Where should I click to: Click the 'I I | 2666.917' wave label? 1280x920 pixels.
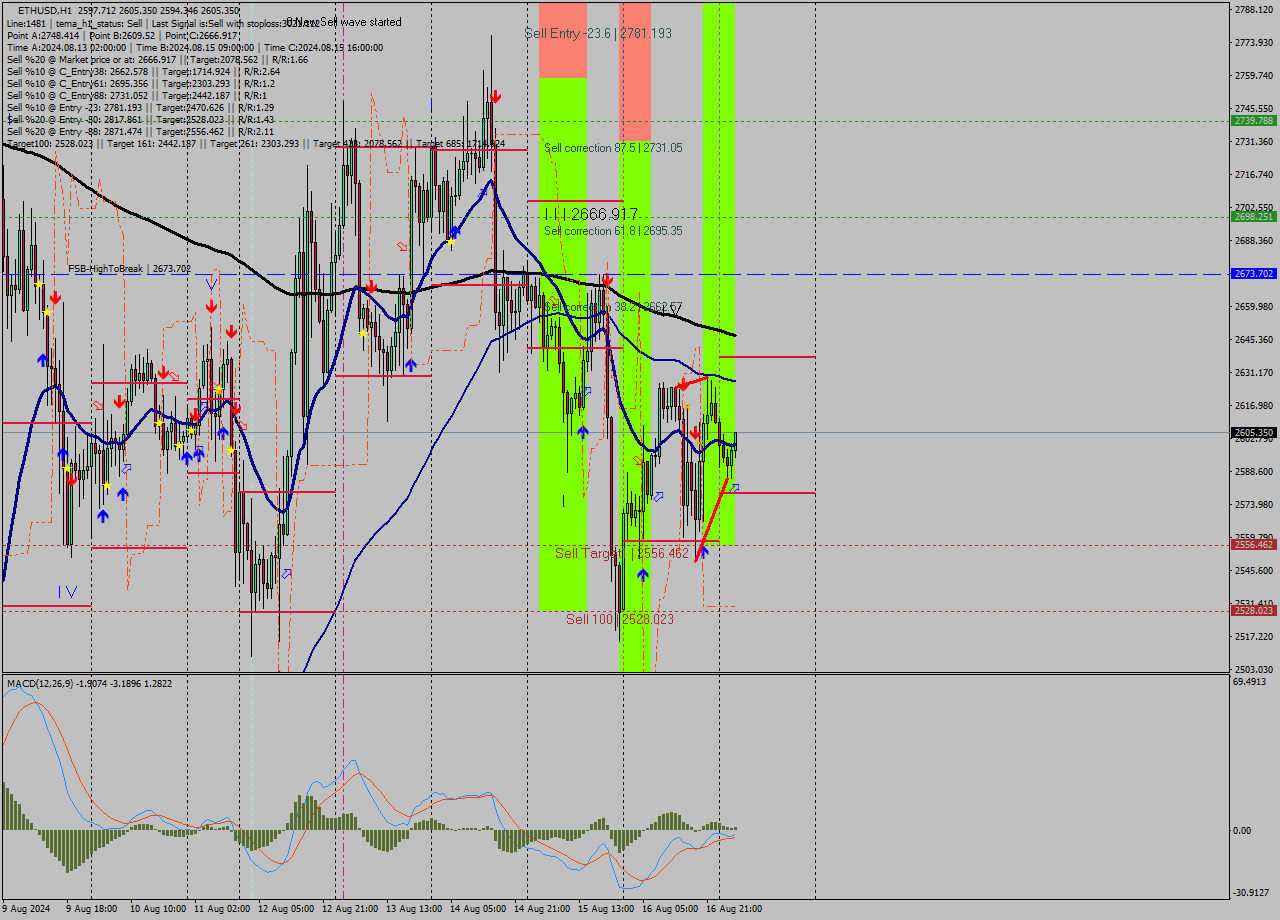coord(591,214)
